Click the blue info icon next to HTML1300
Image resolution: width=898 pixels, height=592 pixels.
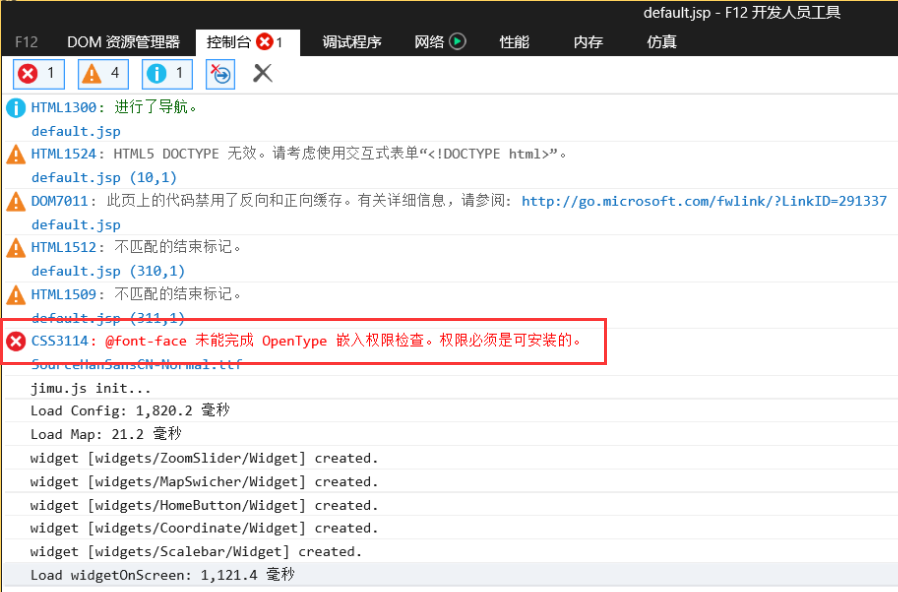[x=15, y=107]
